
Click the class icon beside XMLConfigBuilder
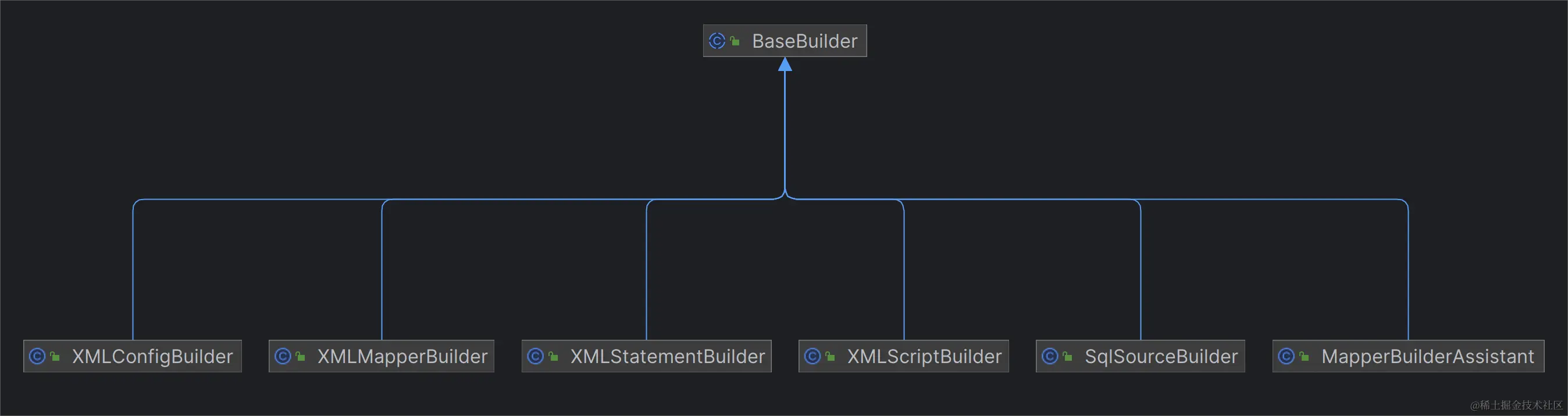coord(37,356)
